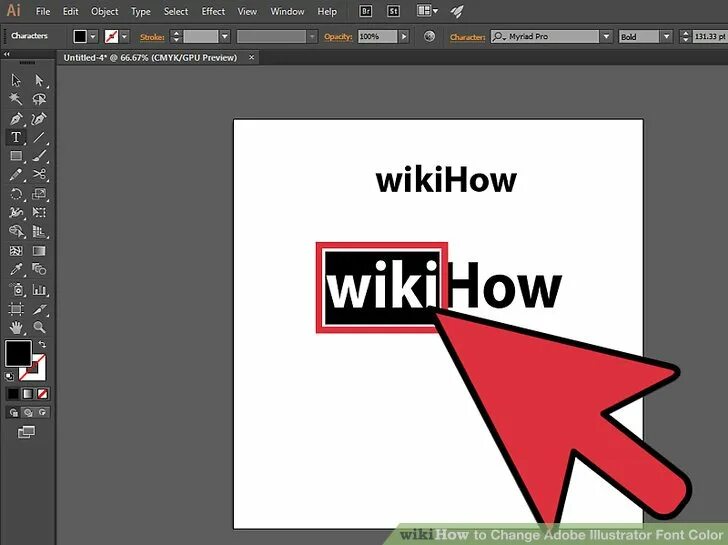Expand the Opacity slider arrow
Viewport: 728px width, 545px height.
(404, 36)
